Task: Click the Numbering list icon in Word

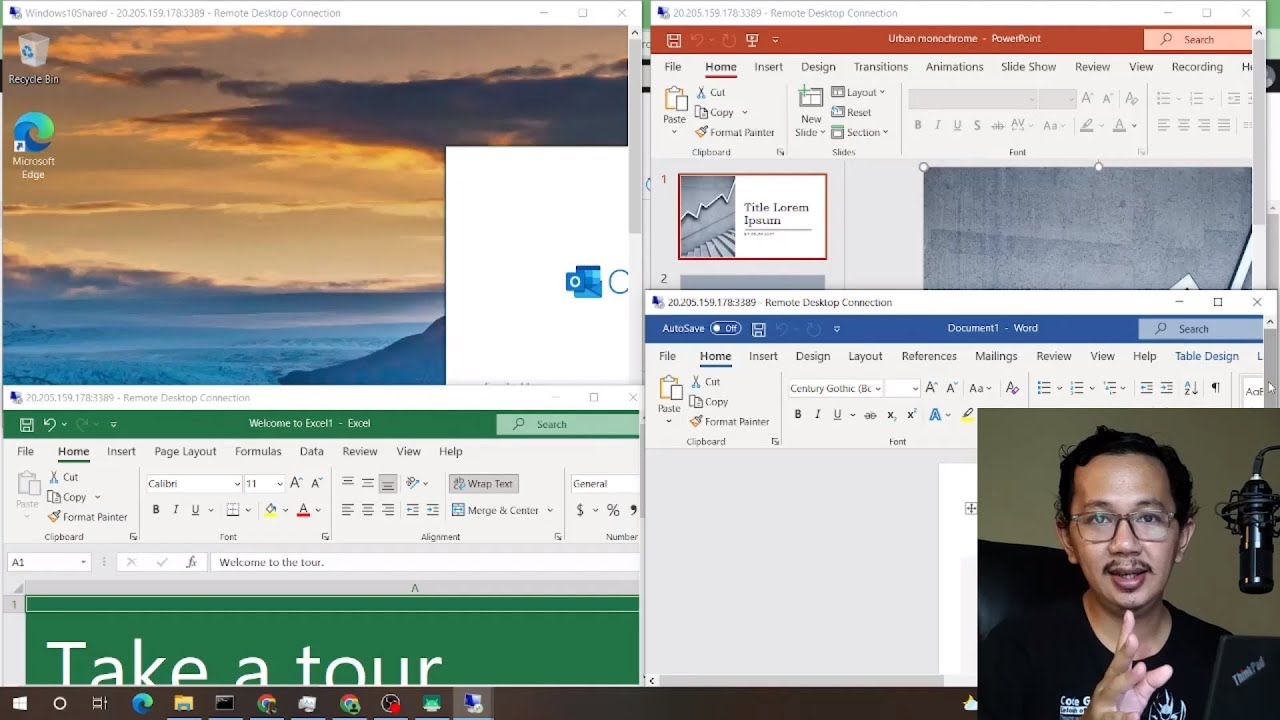Action: pyautogui.click(x=1077, y=388)
